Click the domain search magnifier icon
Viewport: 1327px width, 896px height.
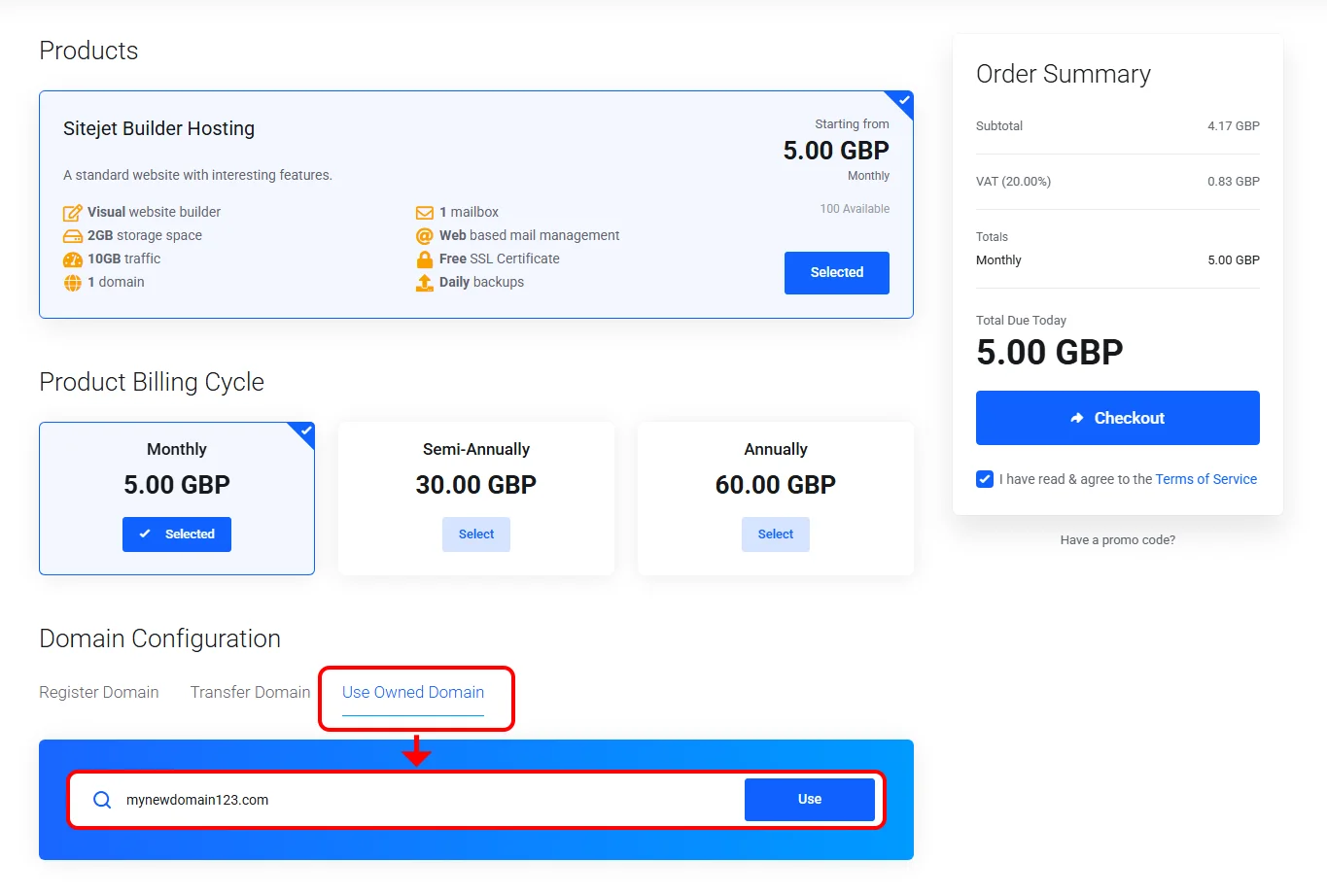click(102, 800)
